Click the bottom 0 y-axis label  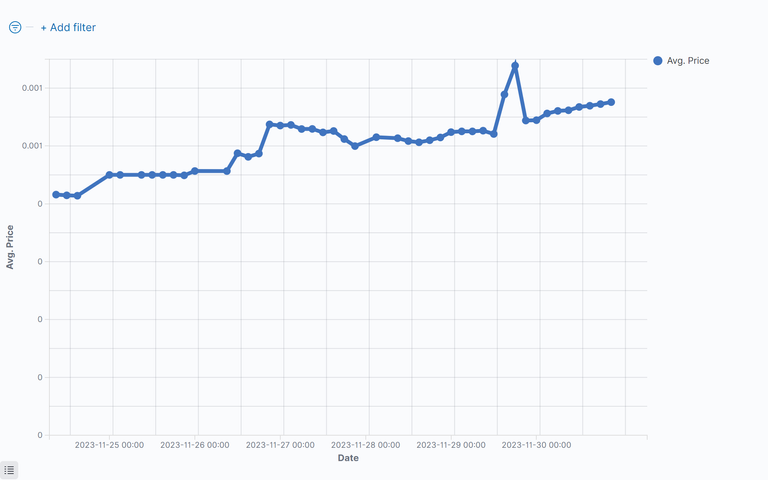point(40,435)
